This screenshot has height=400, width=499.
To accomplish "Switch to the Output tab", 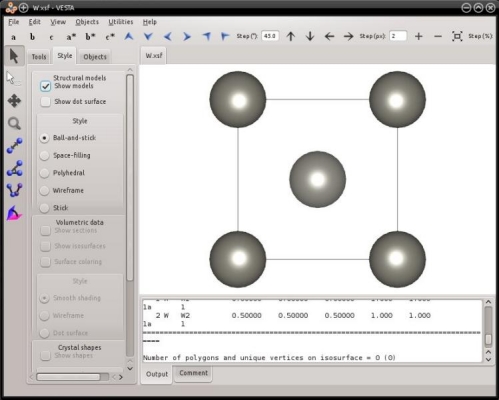I will (x=157, y=374).
